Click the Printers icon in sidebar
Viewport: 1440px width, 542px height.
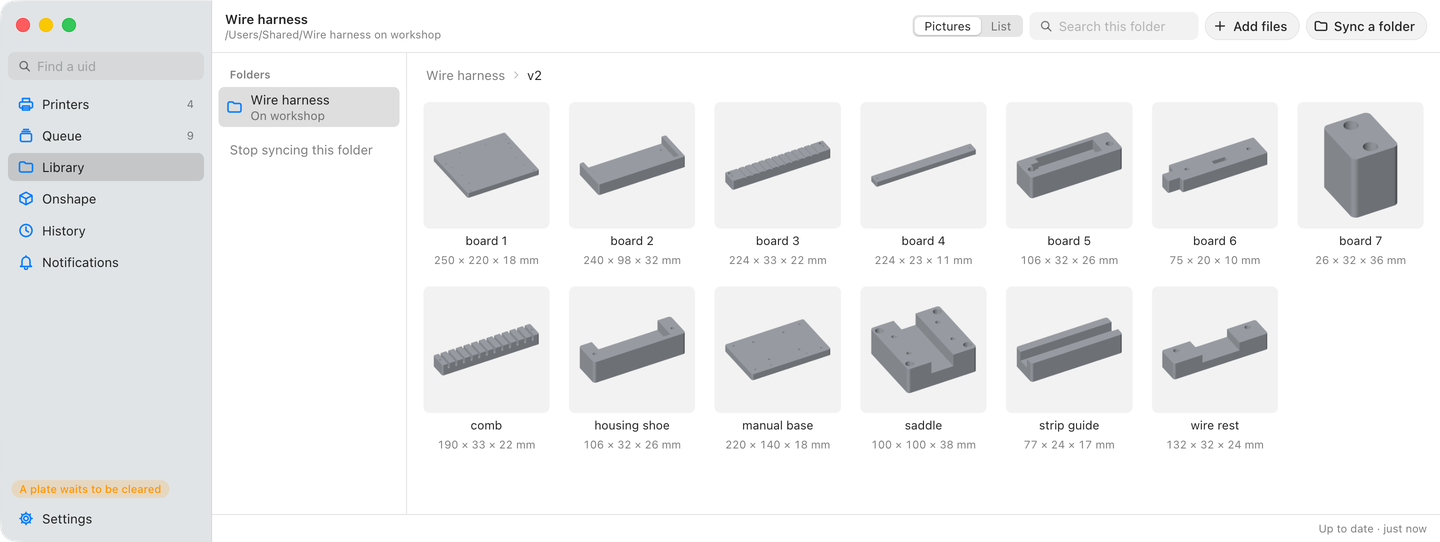[x=26, y=104]
